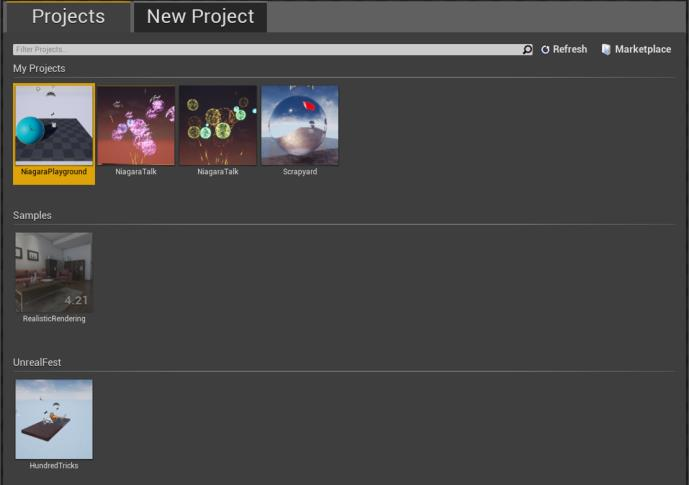Click the NiagaraPlayground name label
689x485 pixels.
click(x=54, y=172)
